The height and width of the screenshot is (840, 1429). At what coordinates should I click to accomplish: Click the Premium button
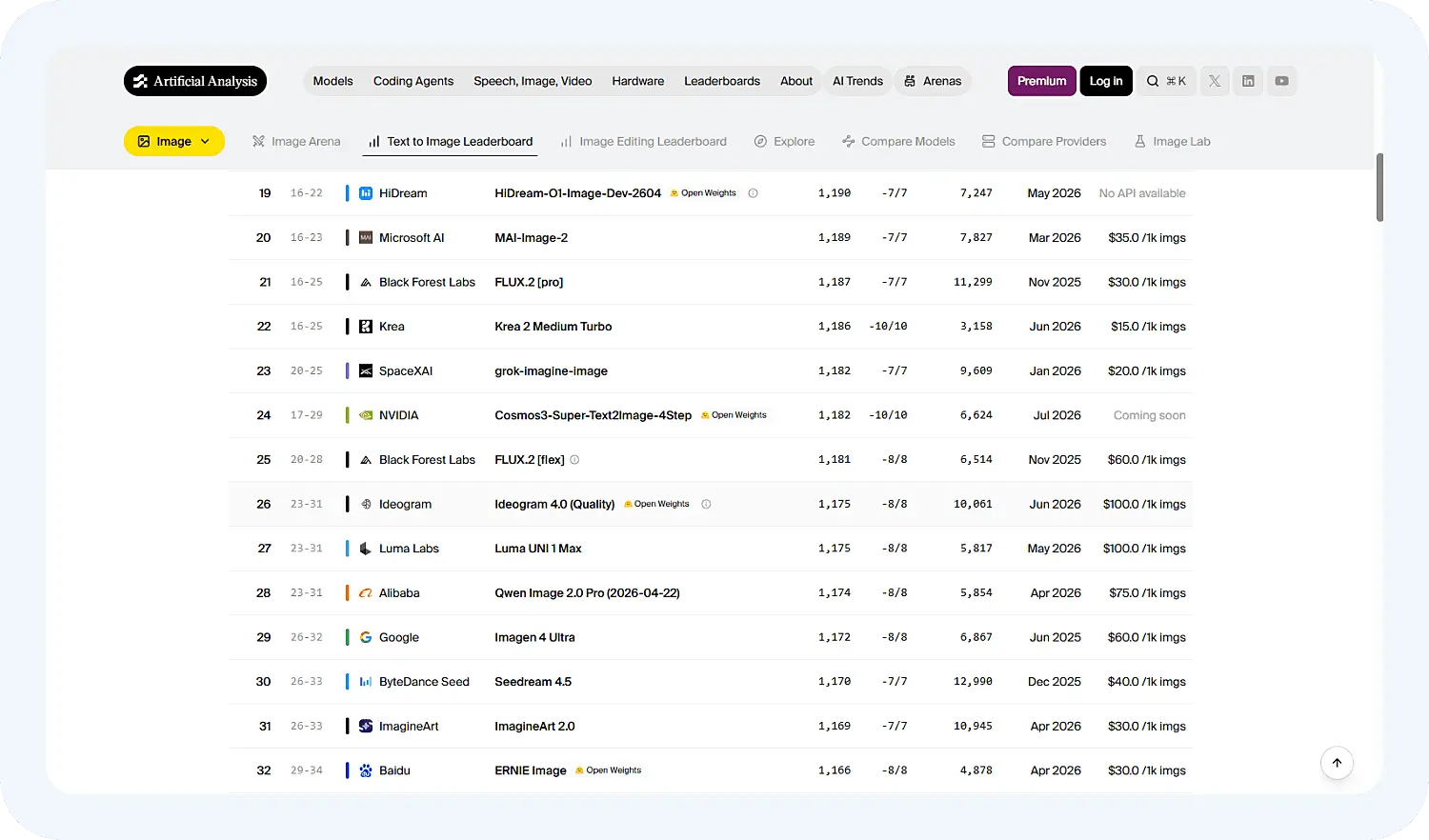point(1042,81)
